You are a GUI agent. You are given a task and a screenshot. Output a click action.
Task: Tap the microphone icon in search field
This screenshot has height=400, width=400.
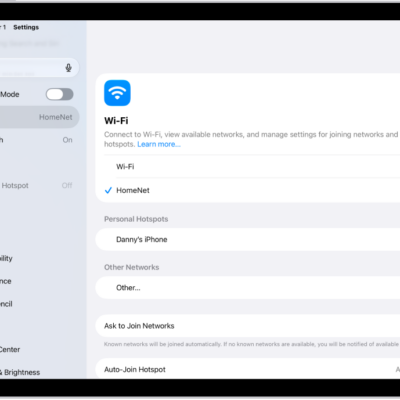point(68,68)
